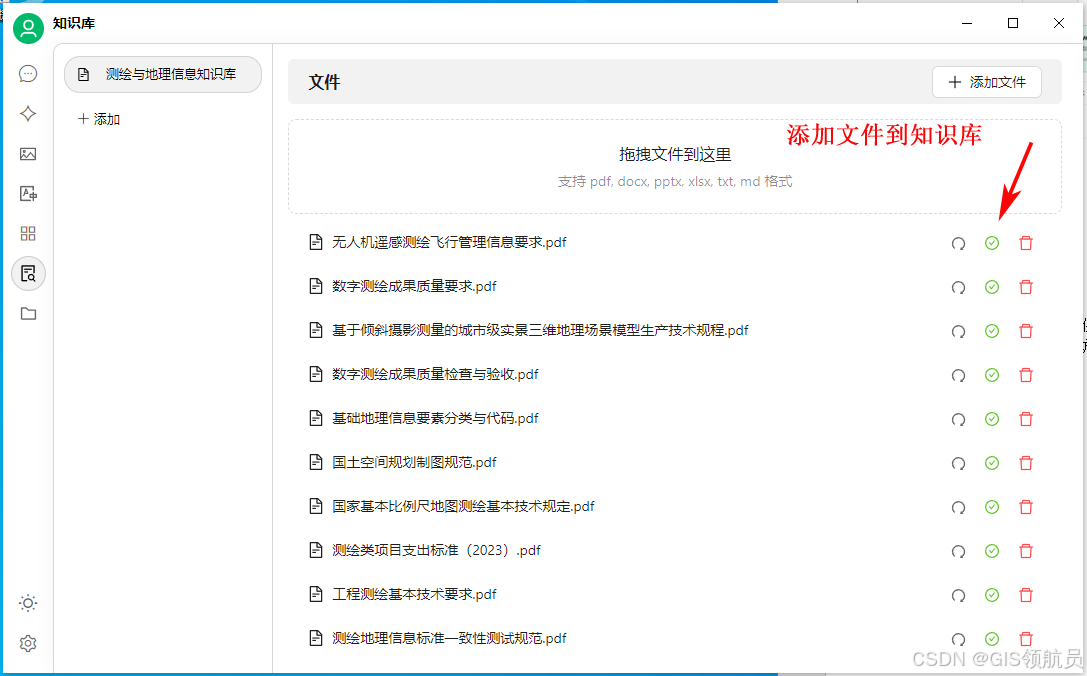Image resolution: width=1087 pixels, height=676 pixels.
Task: Open file name 国家基本比例尺地图测绘基本技术规定.pdf
Action: 463,507
